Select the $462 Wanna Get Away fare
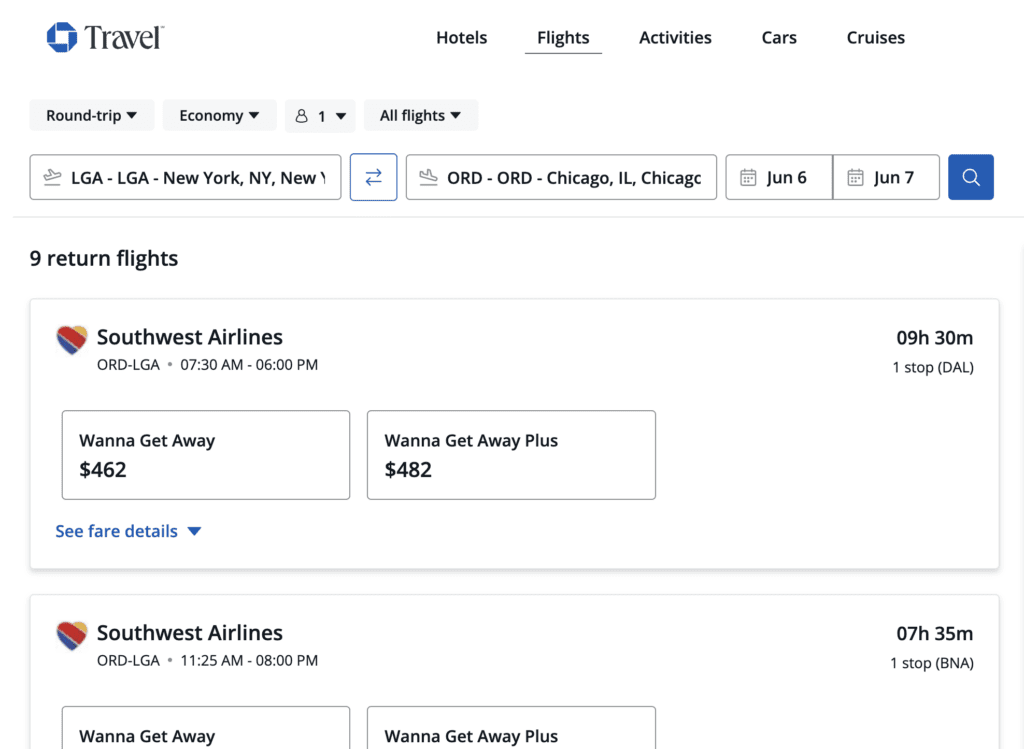 coord(206,455)
